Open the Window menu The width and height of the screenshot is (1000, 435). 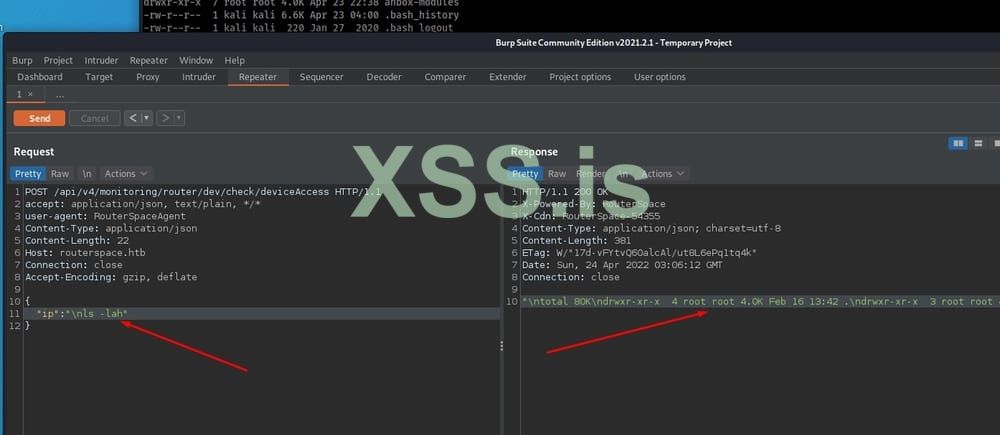[196, 61]
